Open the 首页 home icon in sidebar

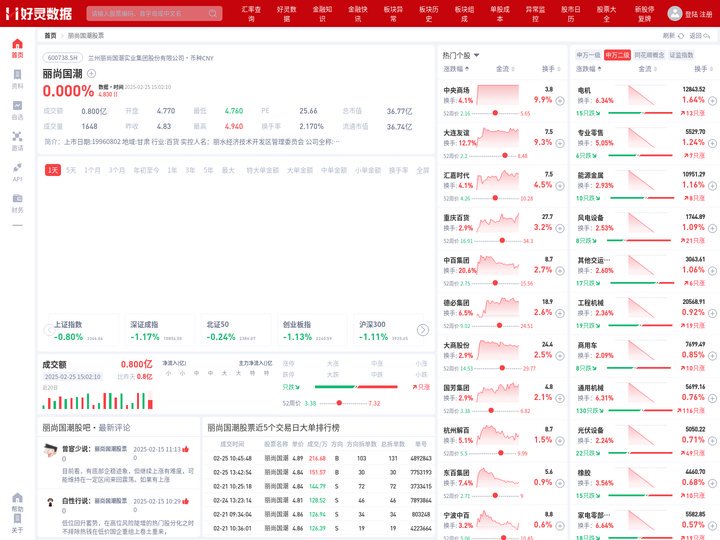click(17, 44)
